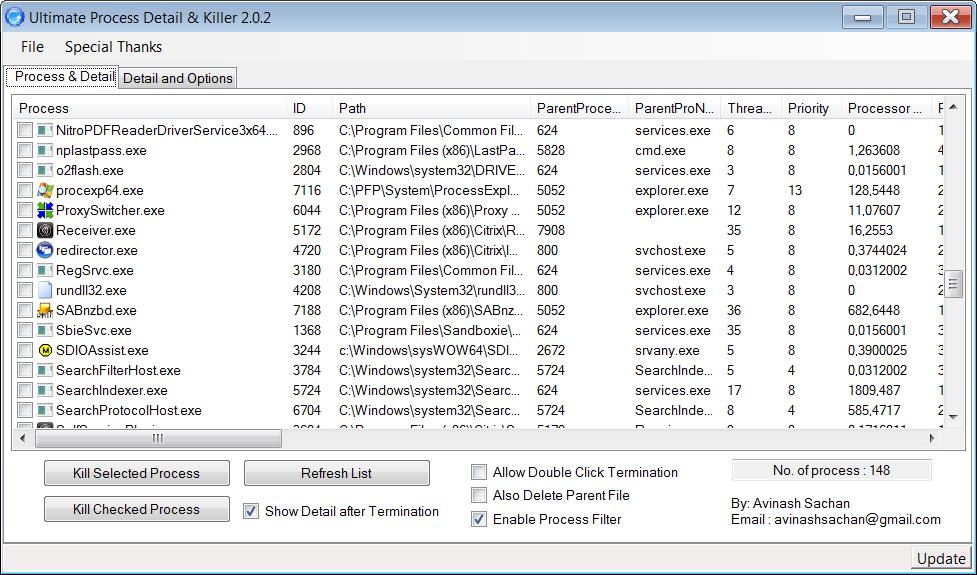Screen dimensions: 977x575
Task: Click the application logo in title bar
Action: click(14, 17)
